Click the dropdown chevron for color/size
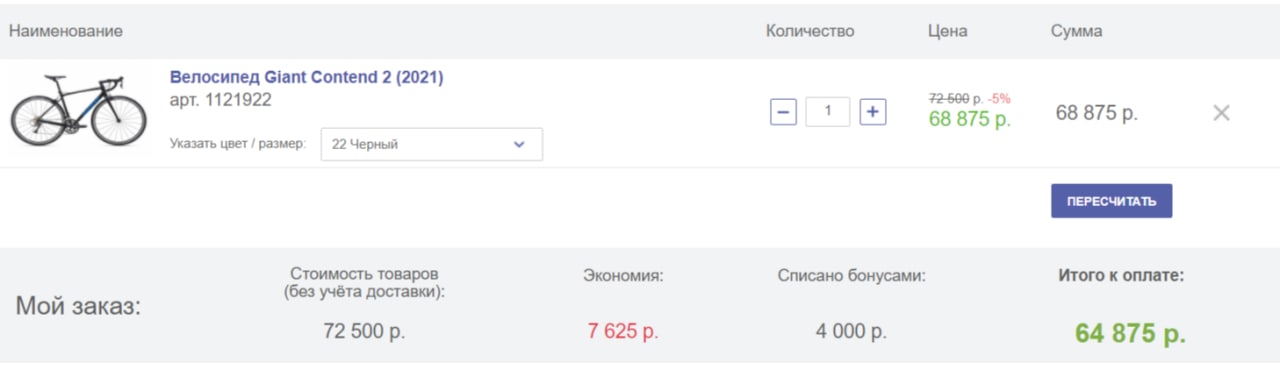The height and width of the screenshot is (384, 1280). [x=519, y=144]
